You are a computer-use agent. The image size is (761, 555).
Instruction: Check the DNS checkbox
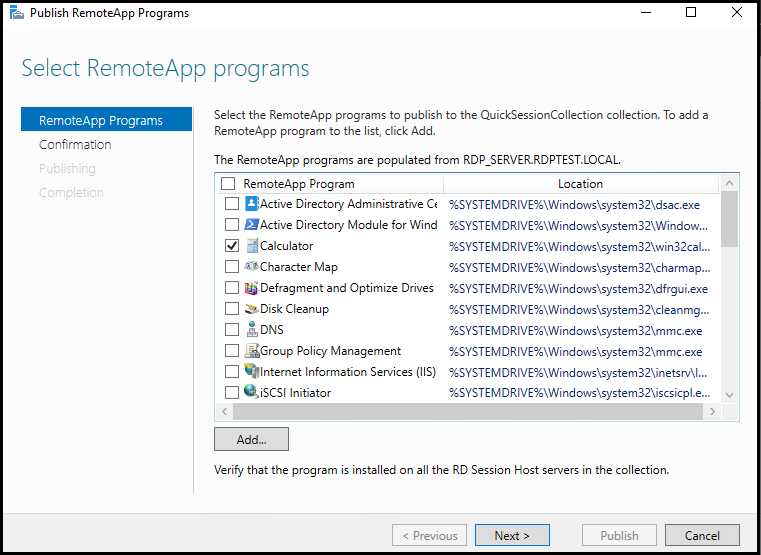click(232, 329)
